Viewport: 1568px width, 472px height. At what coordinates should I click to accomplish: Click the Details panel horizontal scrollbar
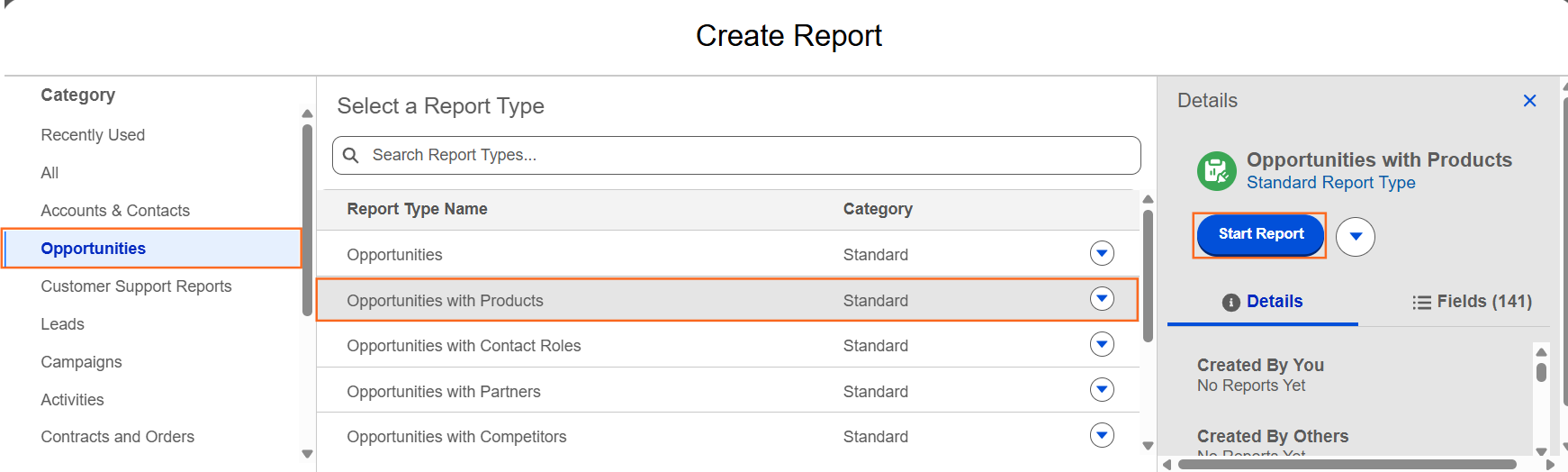[1347, 465]
